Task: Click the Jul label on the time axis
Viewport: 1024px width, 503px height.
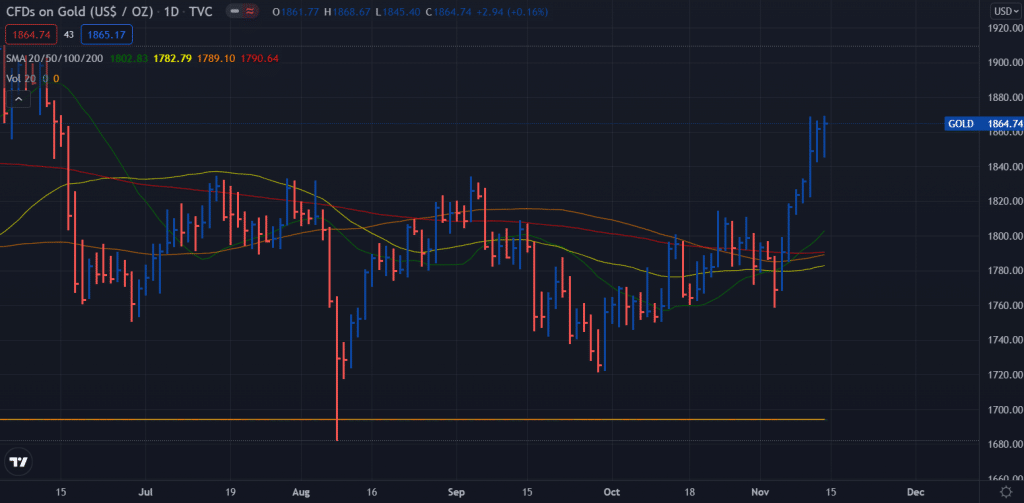Action: pos(146,491)
